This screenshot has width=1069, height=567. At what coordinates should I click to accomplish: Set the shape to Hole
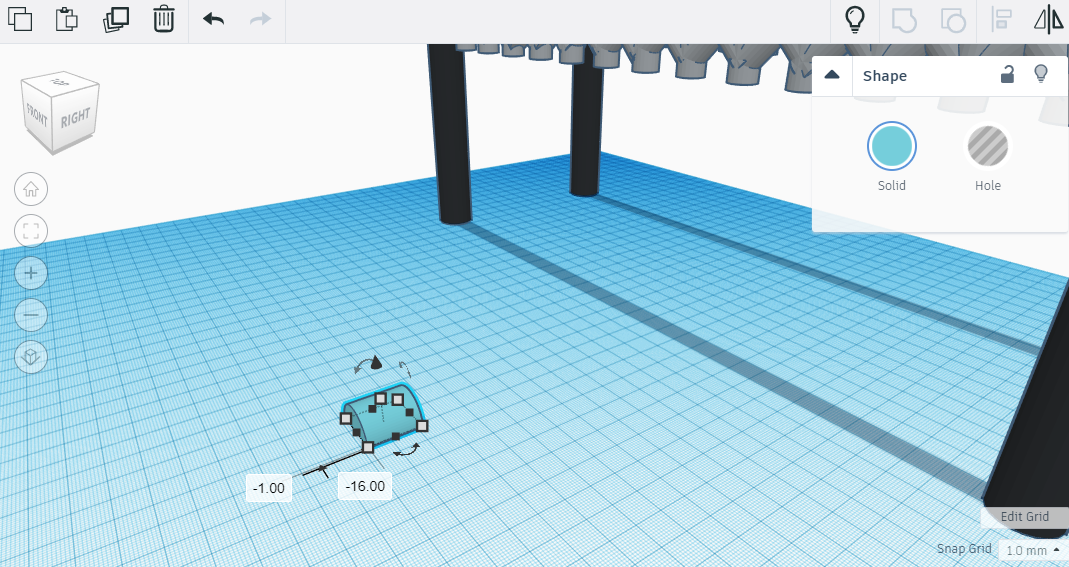tap(987, 146)
